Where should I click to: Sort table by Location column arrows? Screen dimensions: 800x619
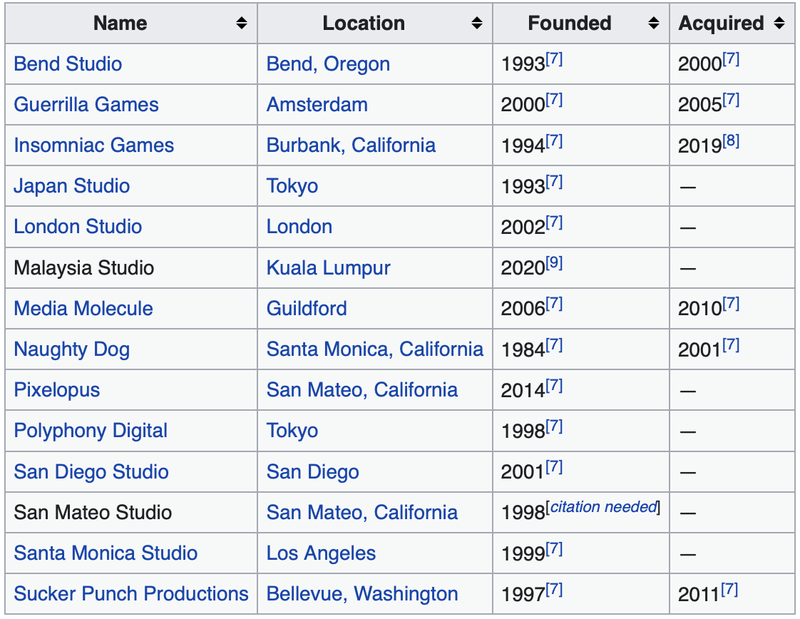478,23
